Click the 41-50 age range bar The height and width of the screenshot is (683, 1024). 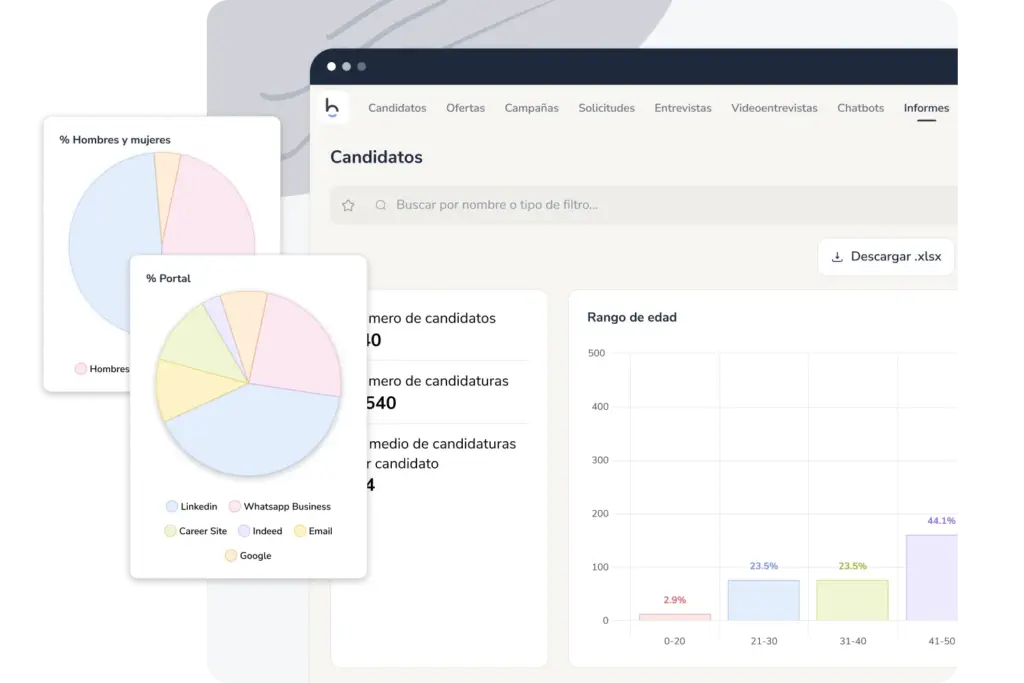tap(932, 578)
